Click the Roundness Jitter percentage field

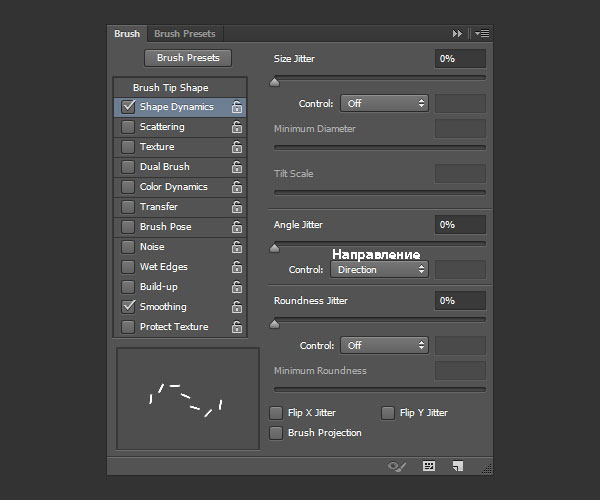point(460,301)
